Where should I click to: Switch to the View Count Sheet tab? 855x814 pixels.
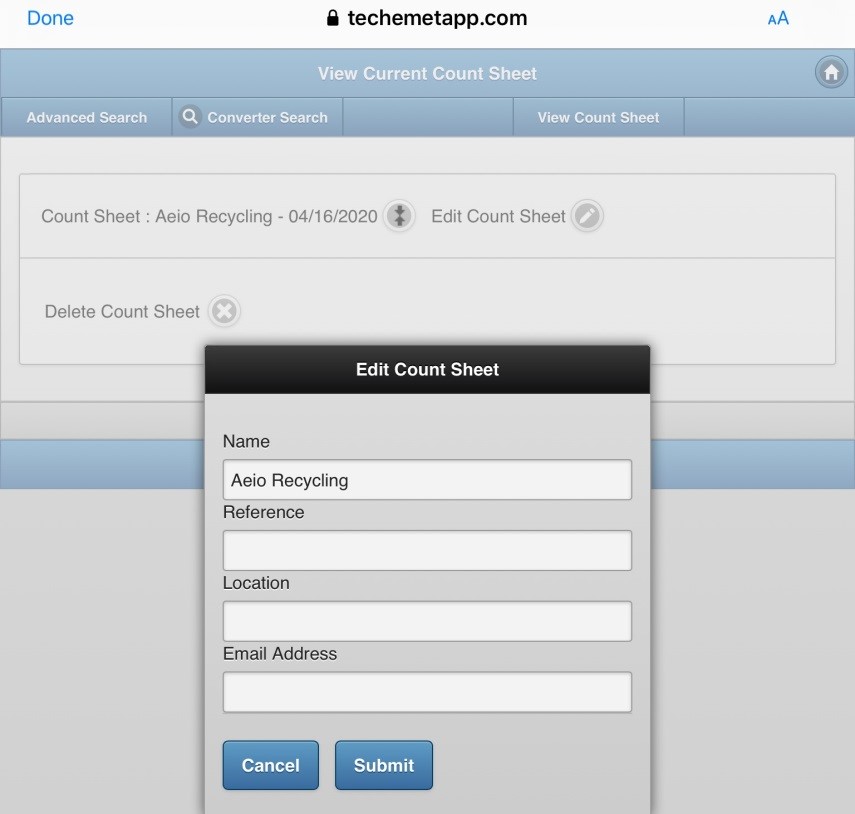598,117
